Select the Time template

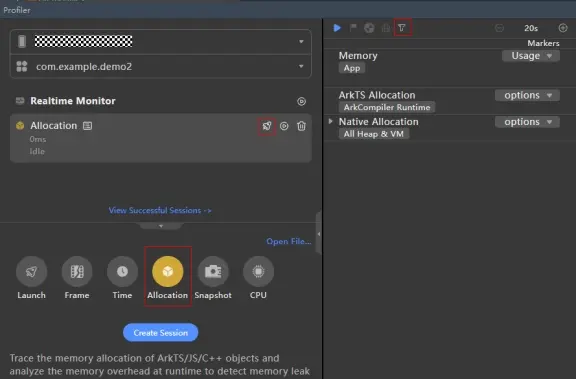click(x=122, y=278)
